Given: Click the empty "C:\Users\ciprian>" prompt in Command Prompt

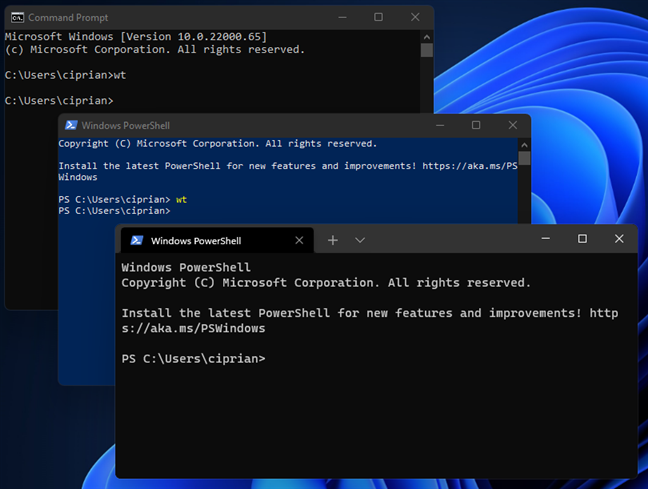Looking at the screenshot, I should (59, 101).
